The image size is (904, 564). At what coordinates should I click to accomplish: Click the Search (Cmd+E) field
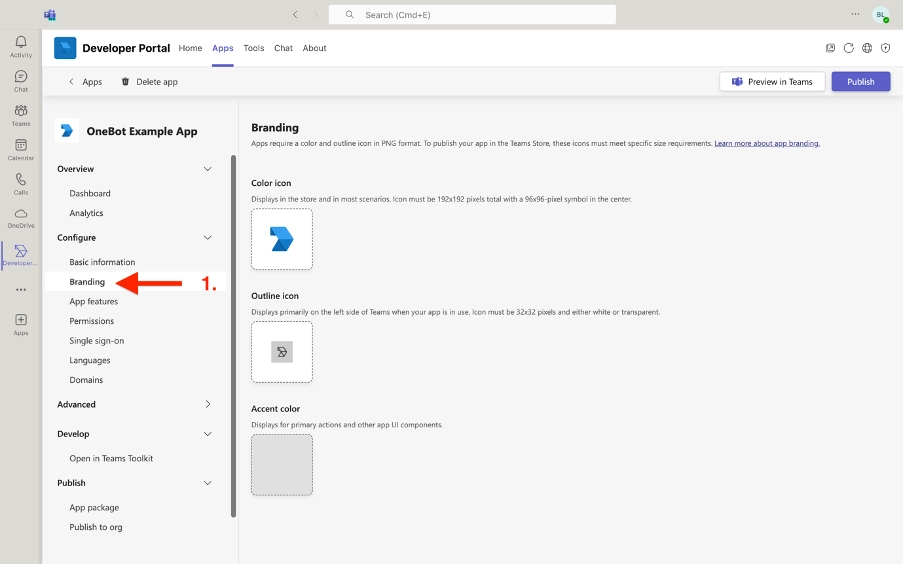[472, 14]
